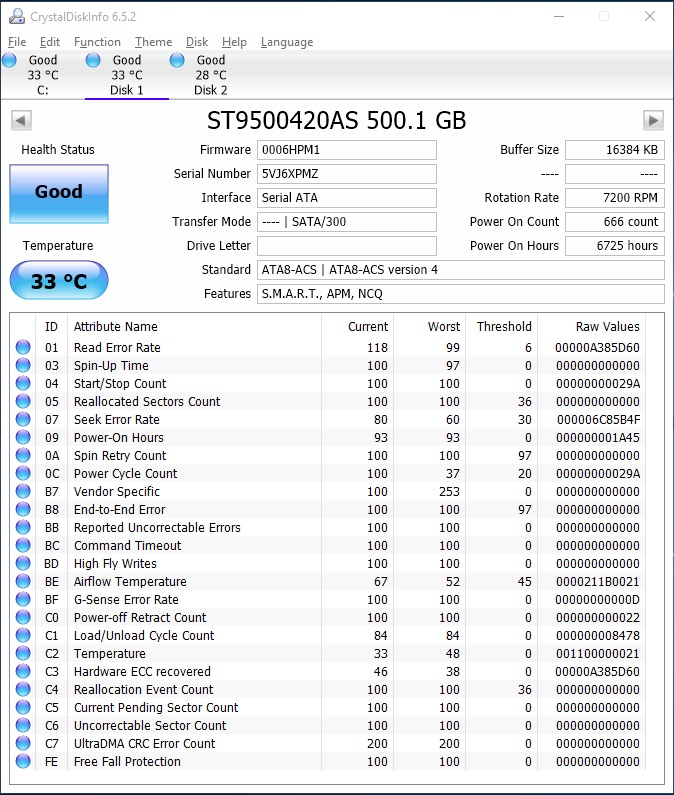Go to next disk with right arrow
Viewport: 674px width, 795px height.
click(x=653, y=121)
